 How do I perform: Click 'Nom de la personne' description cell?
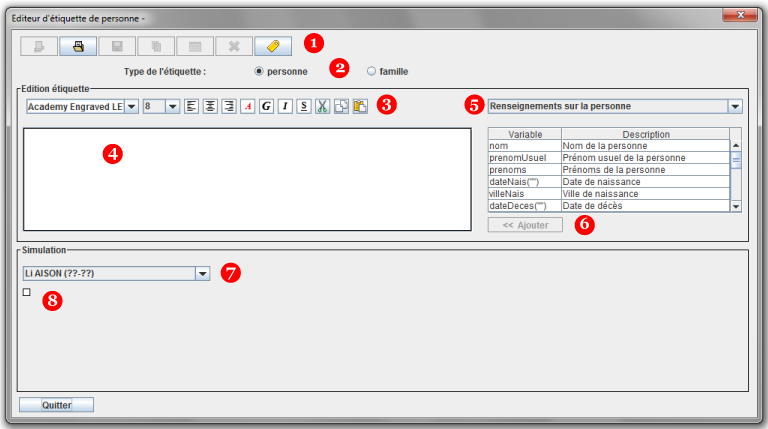click(646, 146)
